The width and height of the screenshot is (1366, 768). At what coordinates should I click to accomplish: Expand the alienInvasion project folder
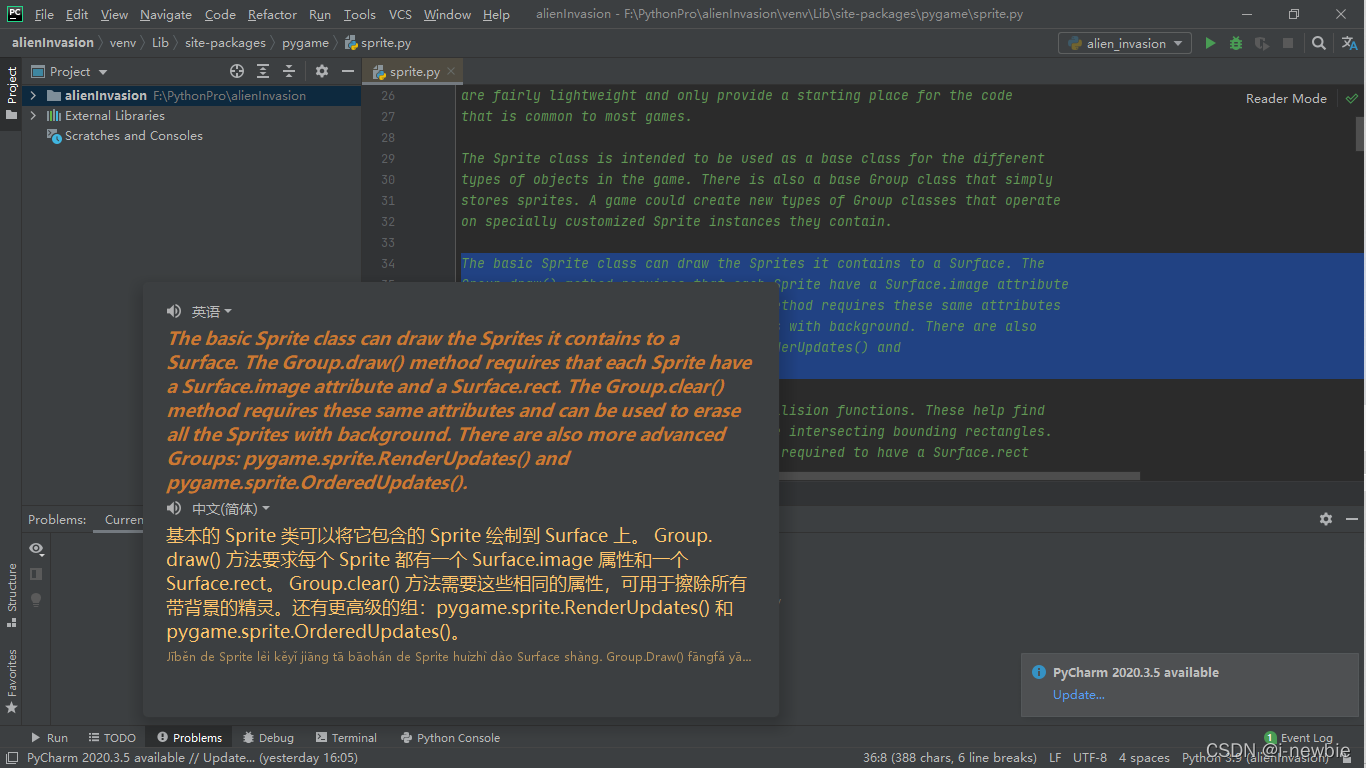pos(33,96)
